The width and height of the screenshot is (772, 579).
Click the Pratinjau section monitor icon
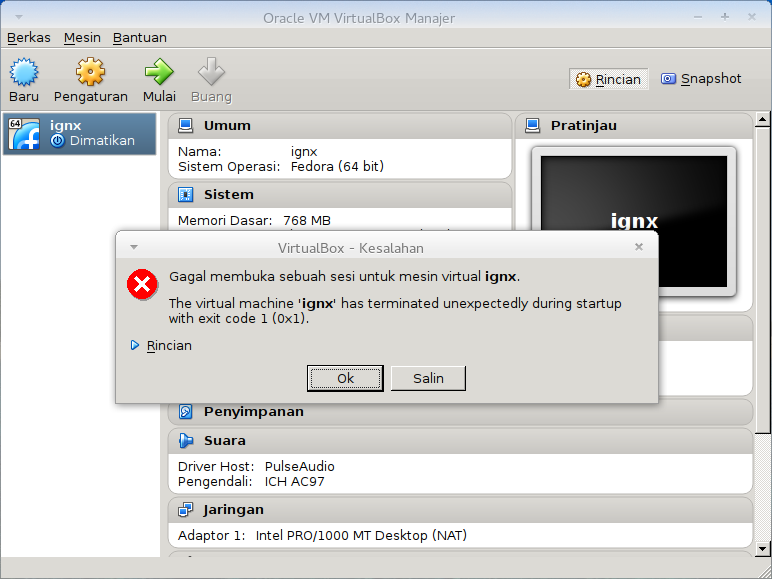pos(532,126)
